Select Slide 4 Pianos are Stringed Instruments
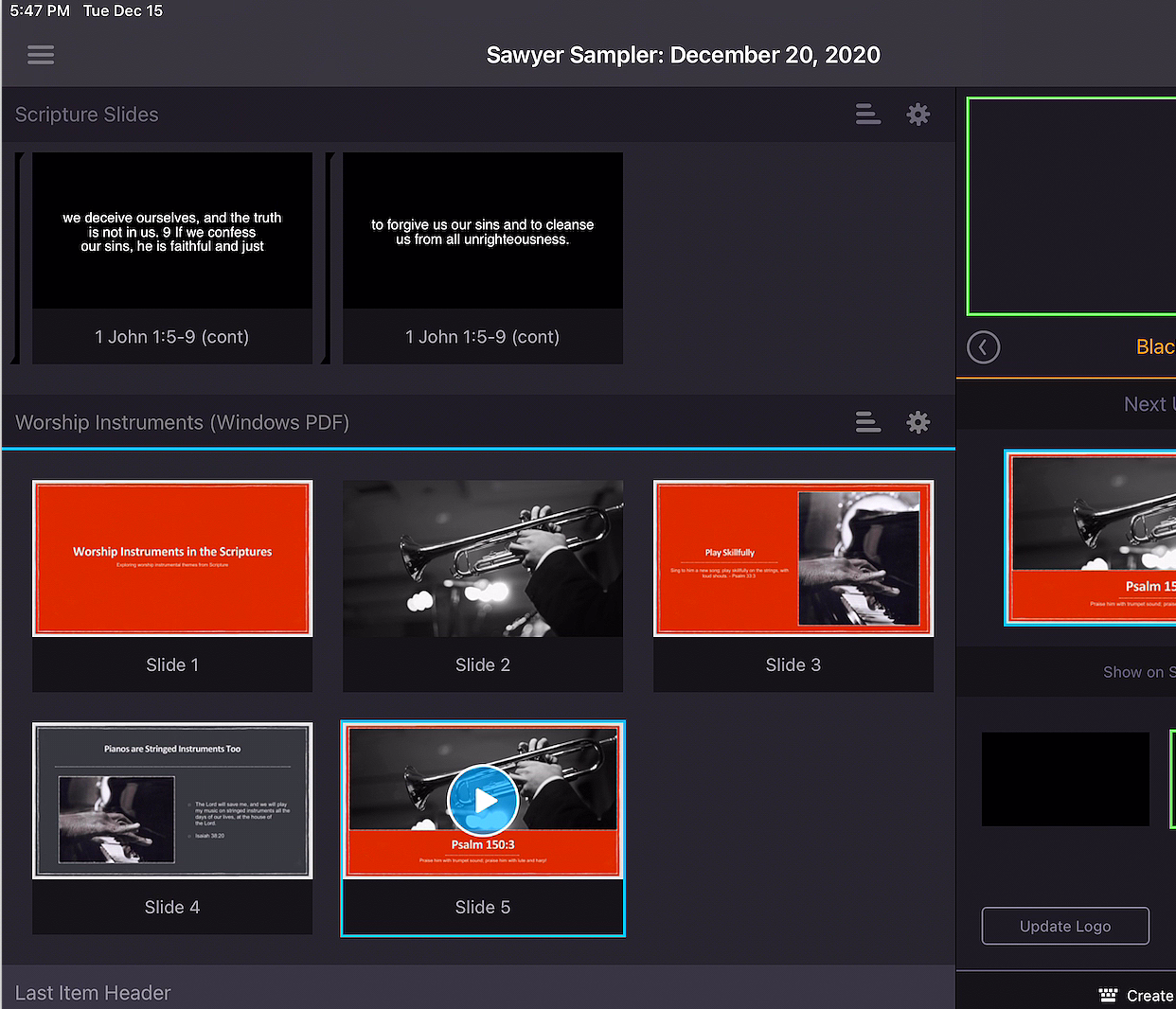 (172, 828)
